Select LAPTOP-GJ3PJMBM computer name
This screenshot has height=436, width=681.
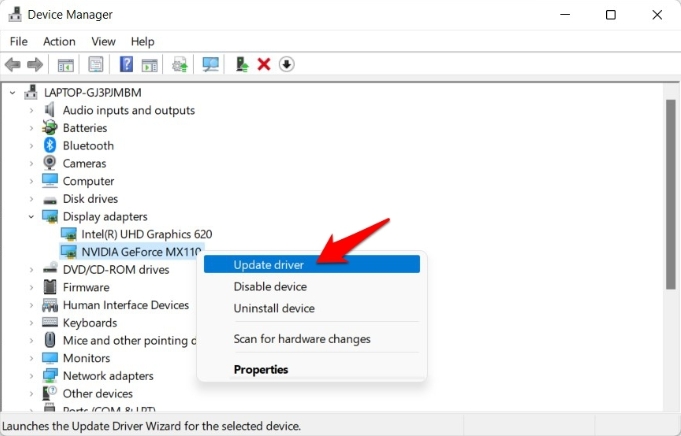tap(93, 92)
